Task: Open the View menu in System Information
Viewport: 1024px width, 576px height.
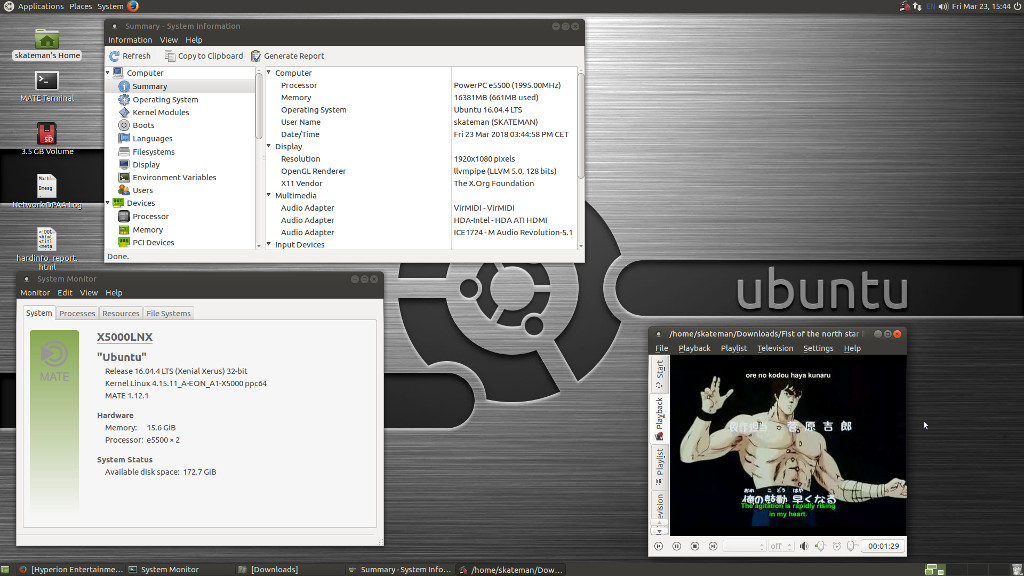Action: point(168,40)
